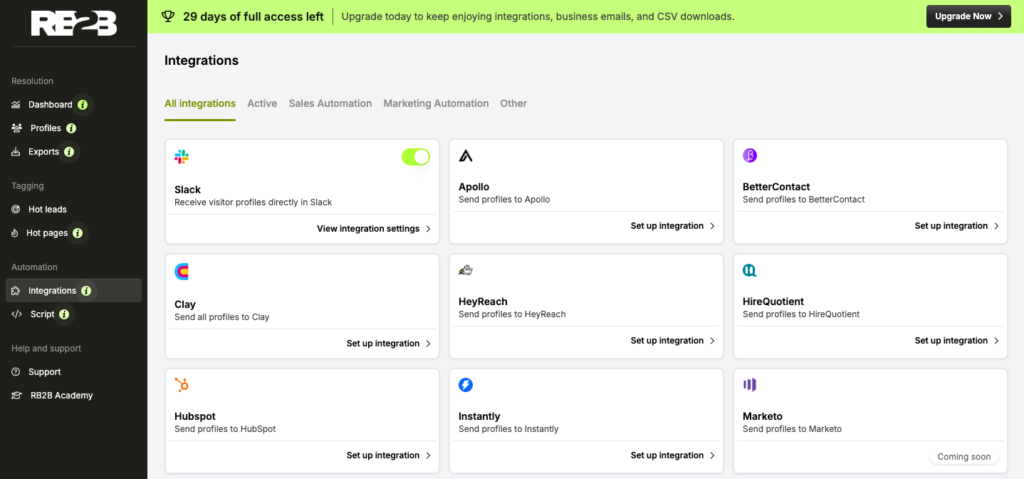Click info badge next to Dashboard
Screen dimensions: 1024x479
(83, 104)
